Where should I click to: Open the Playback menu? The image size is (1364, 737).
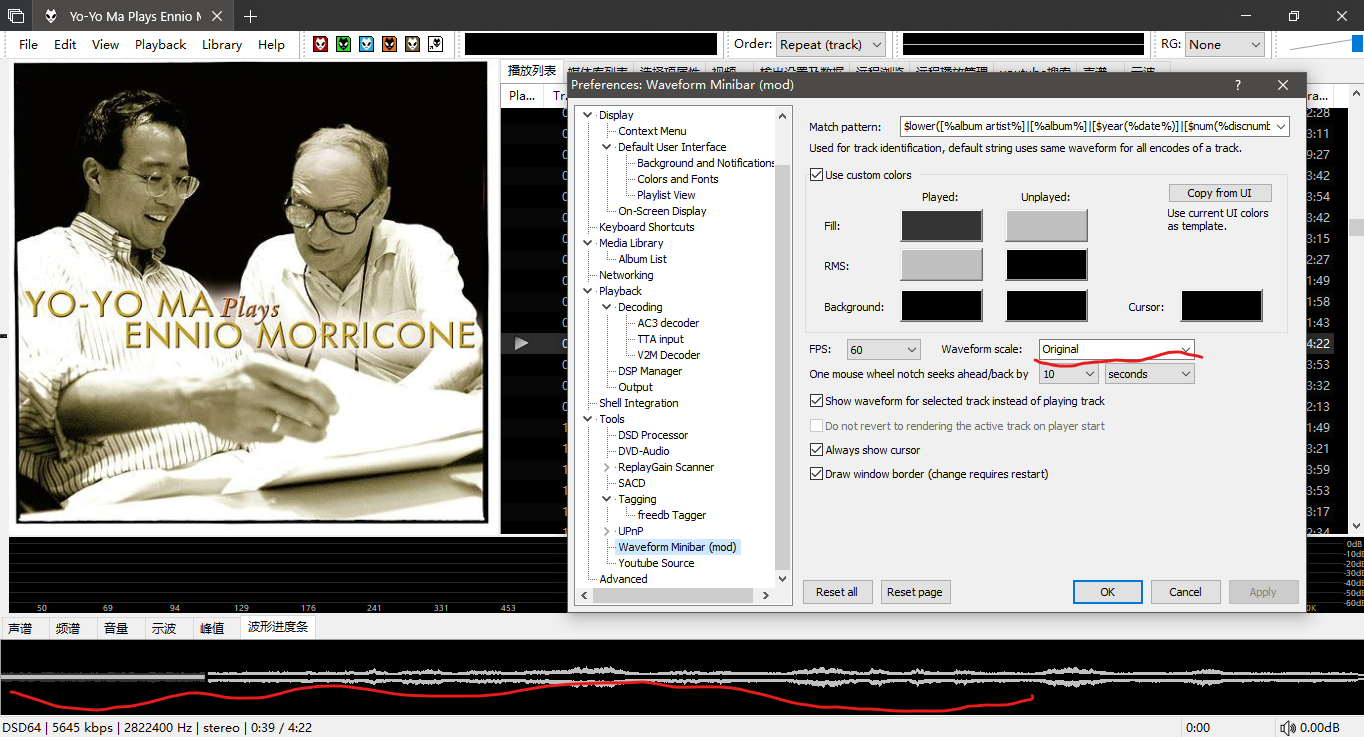click(160, 45)
